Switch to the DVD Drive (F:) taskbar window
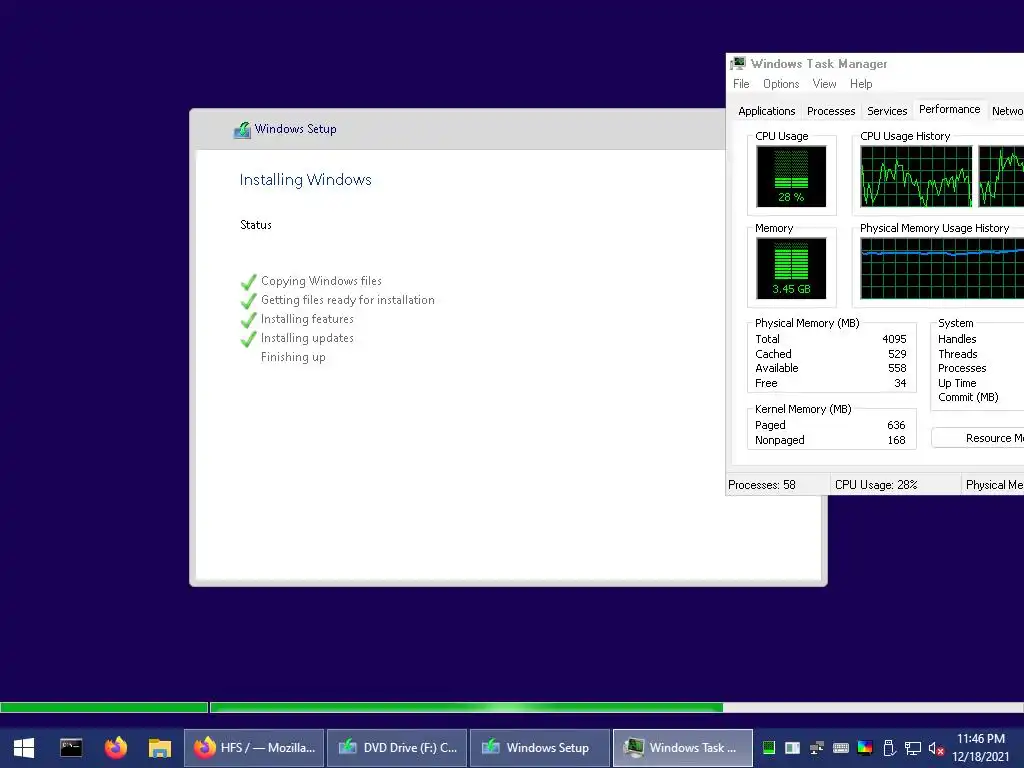Image resolution: width=1024 pixels, height=768 pixels. pyautogui.click(x=397, y=748)
